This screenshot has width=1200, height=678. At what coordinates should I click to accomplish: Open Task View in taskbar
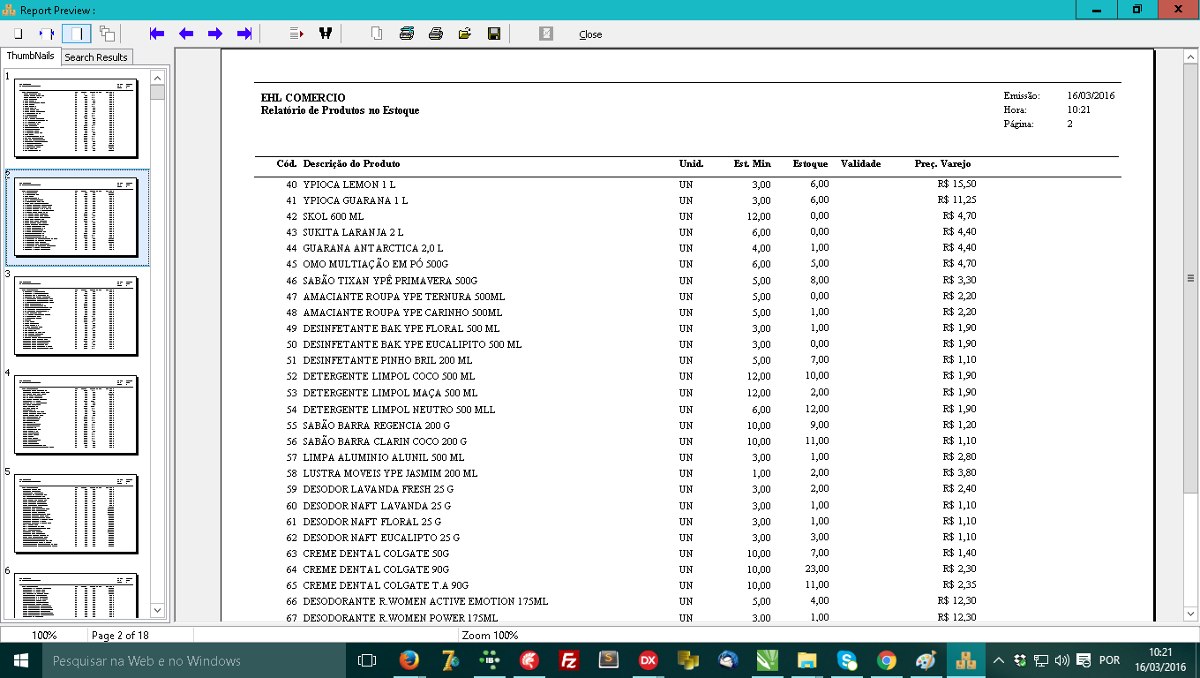tap(367, 660)
